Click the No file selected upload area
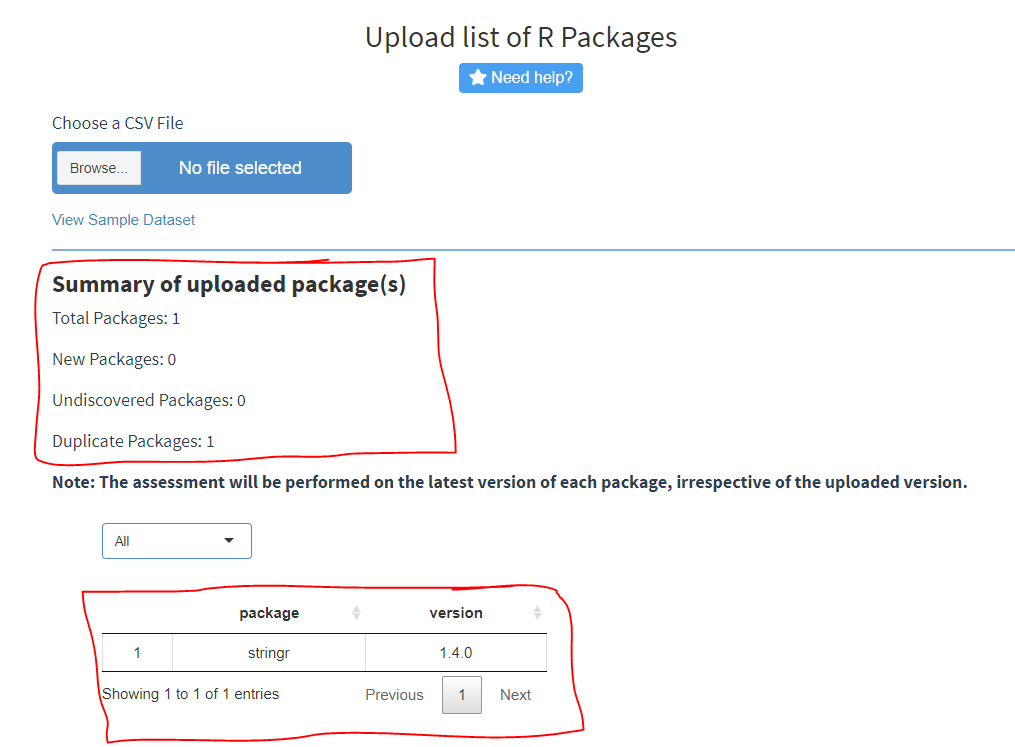The width and height of the screenshot is (1015, 747). coord(240,167)
